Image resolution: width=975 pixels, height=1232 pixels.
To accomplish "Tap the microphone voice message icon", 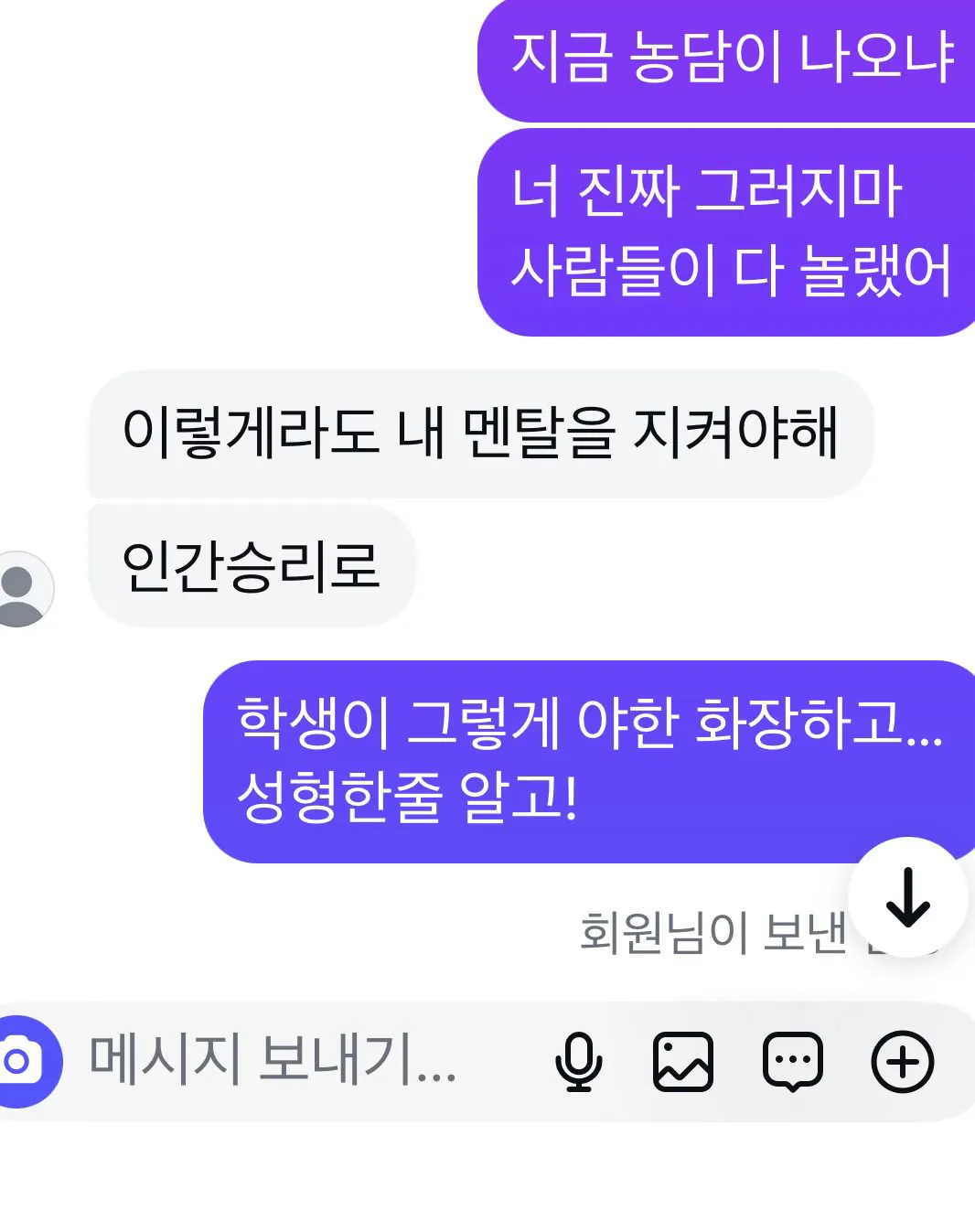I will (578, 1062).
